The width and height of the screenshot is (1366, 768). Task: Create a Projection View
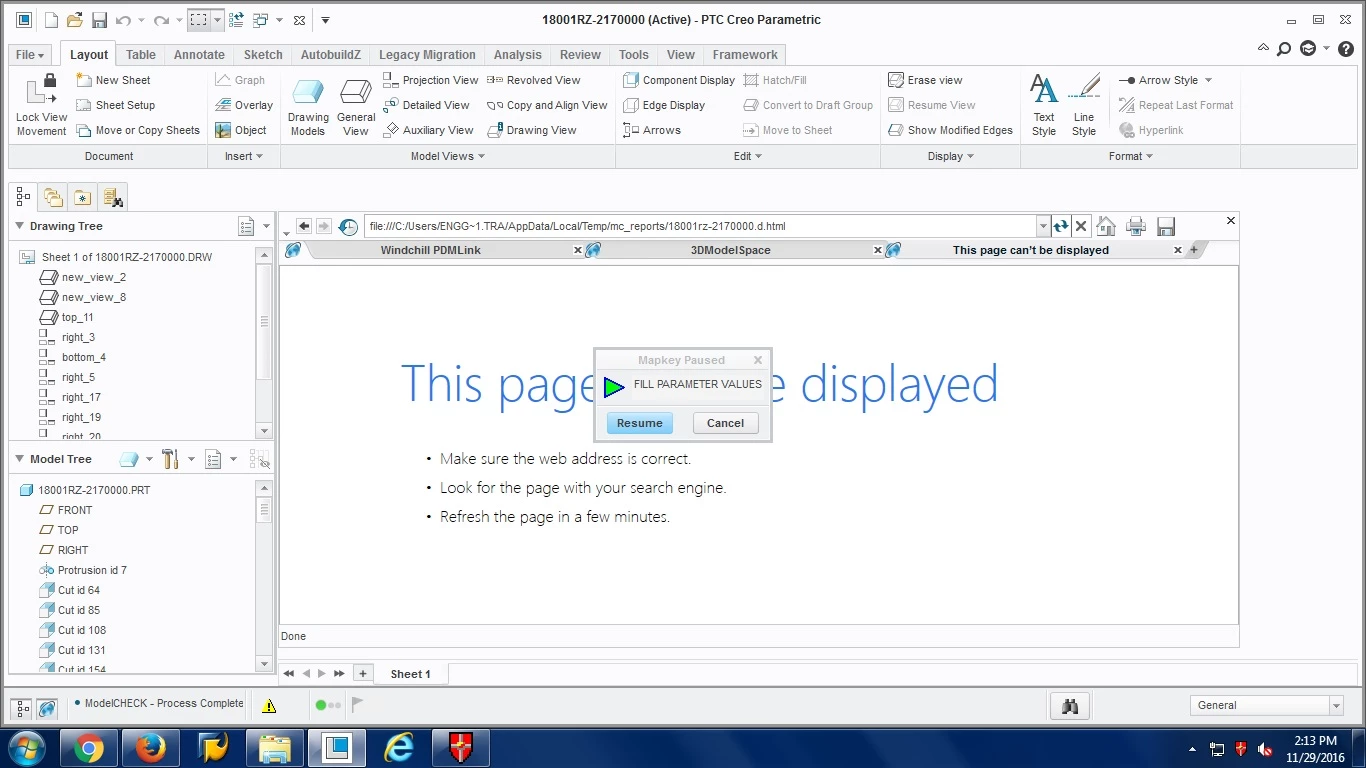coord(431,80)
